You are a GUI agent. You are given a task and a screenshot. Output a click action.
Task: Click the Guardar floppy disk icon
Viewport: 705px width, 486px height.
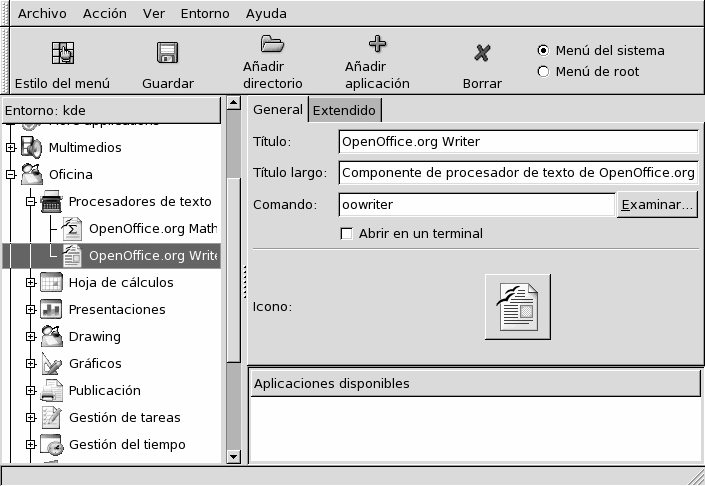[168, 53]
